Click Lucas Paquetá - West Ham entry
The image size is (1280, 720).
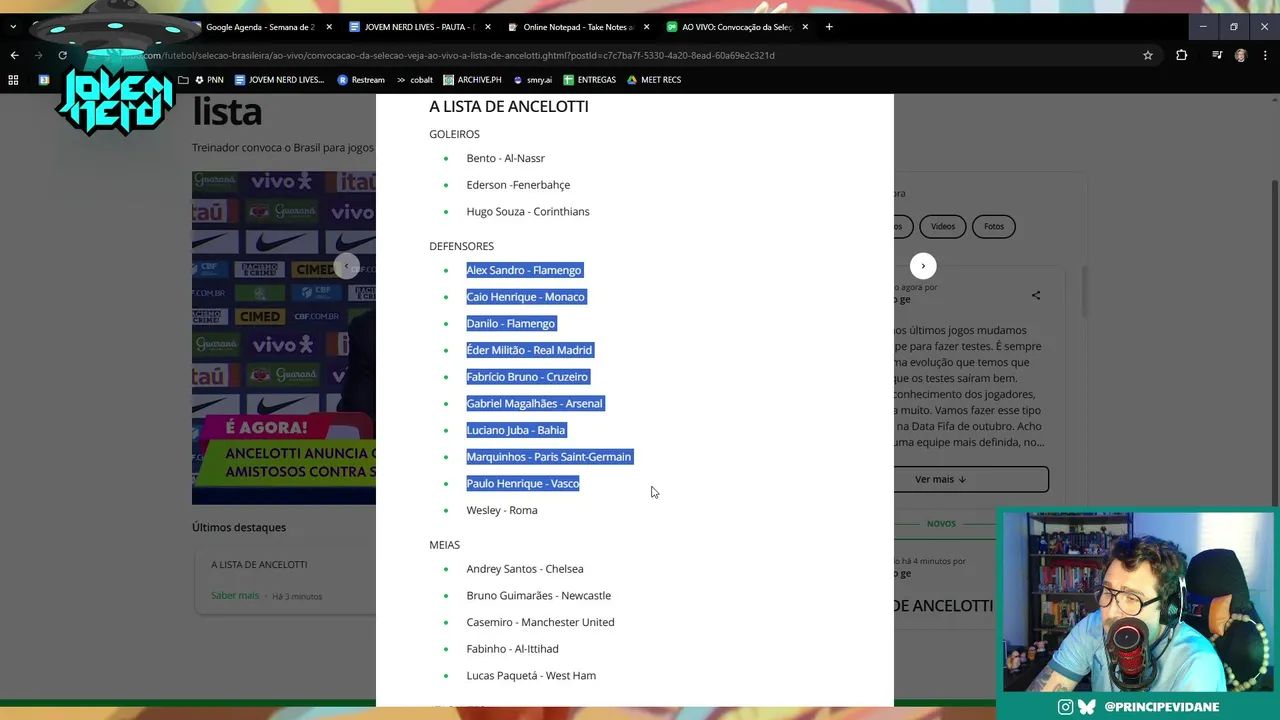point(531,676)
